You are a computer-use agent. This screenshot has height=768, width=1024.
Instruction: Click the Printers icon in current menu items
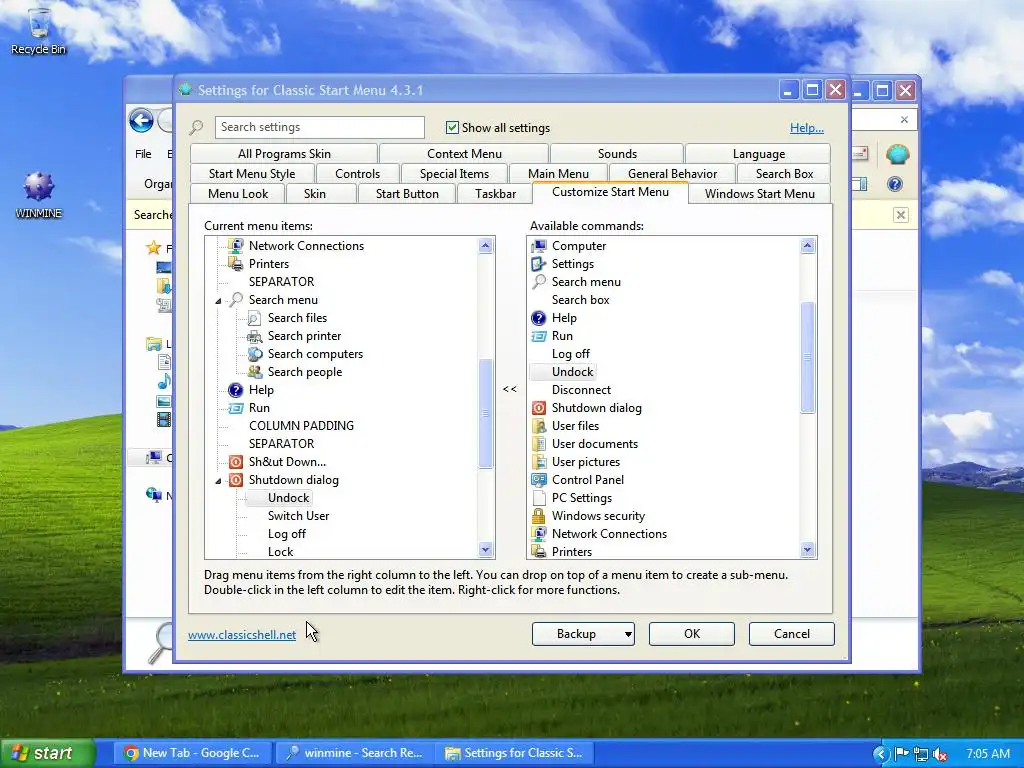(235, 264)
